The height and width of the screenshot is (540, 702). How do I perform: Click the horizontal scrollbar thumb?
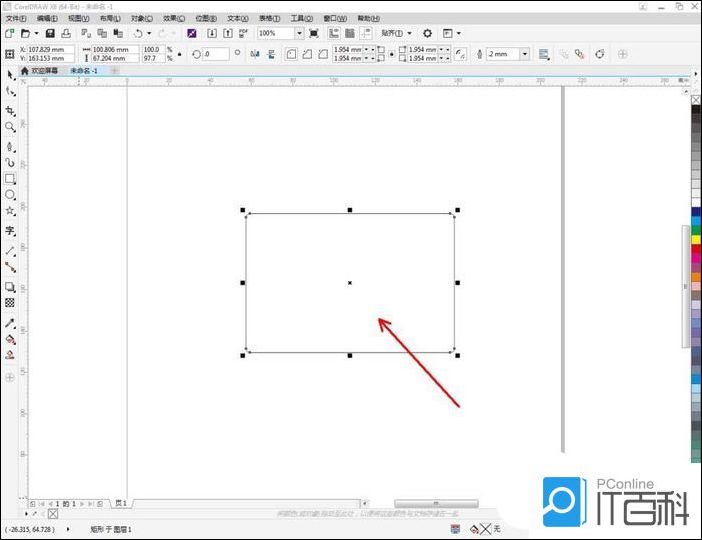click(x=436, y=504)
